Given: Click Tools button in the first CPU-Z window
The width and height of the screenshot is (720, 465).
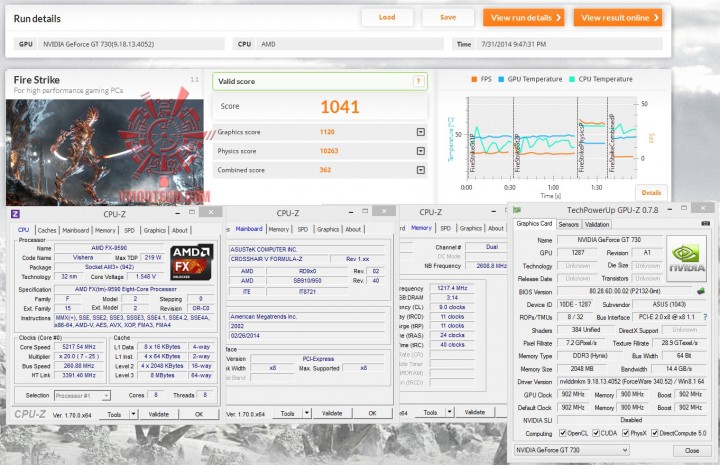Looking at the screenshot, I should pyautogui.click(x=114, y=414).
